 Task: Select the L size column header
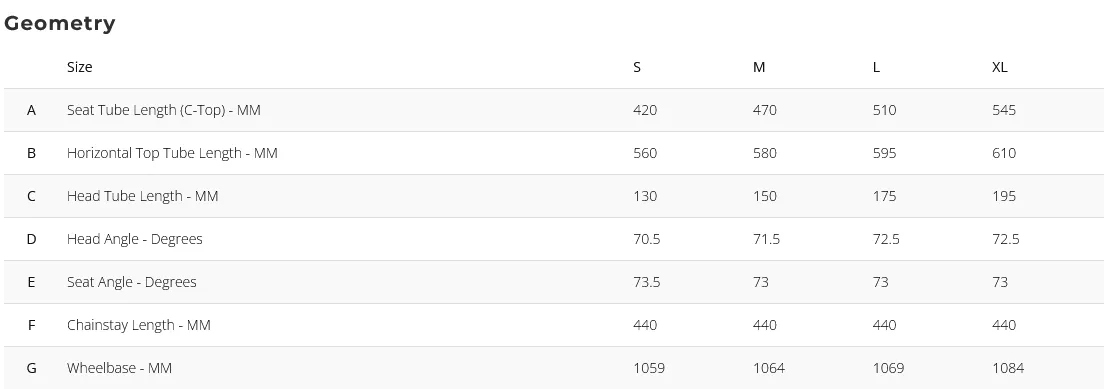(876, 67)
